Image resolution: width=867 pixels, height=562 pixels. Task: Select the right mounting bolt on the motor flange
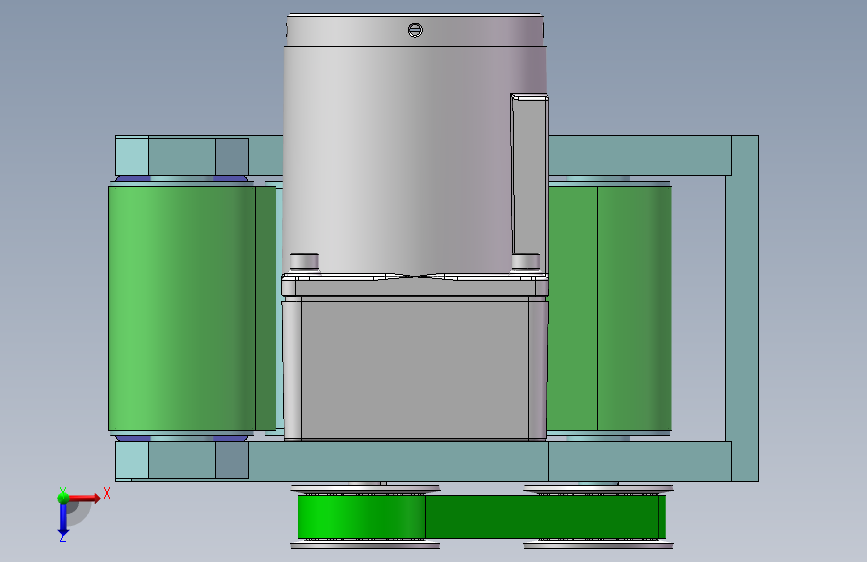pyautogui.click(x=526, y=262)
